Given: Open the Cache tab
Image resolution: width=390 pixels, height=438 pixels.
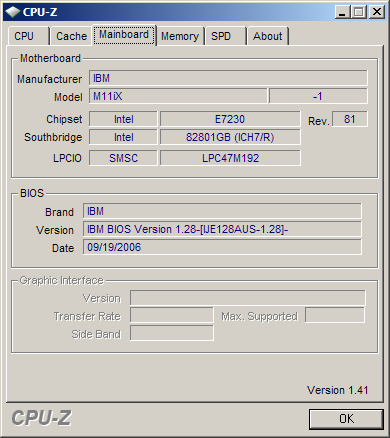Looking at the screenshot, I should click(x=71, y=36).
